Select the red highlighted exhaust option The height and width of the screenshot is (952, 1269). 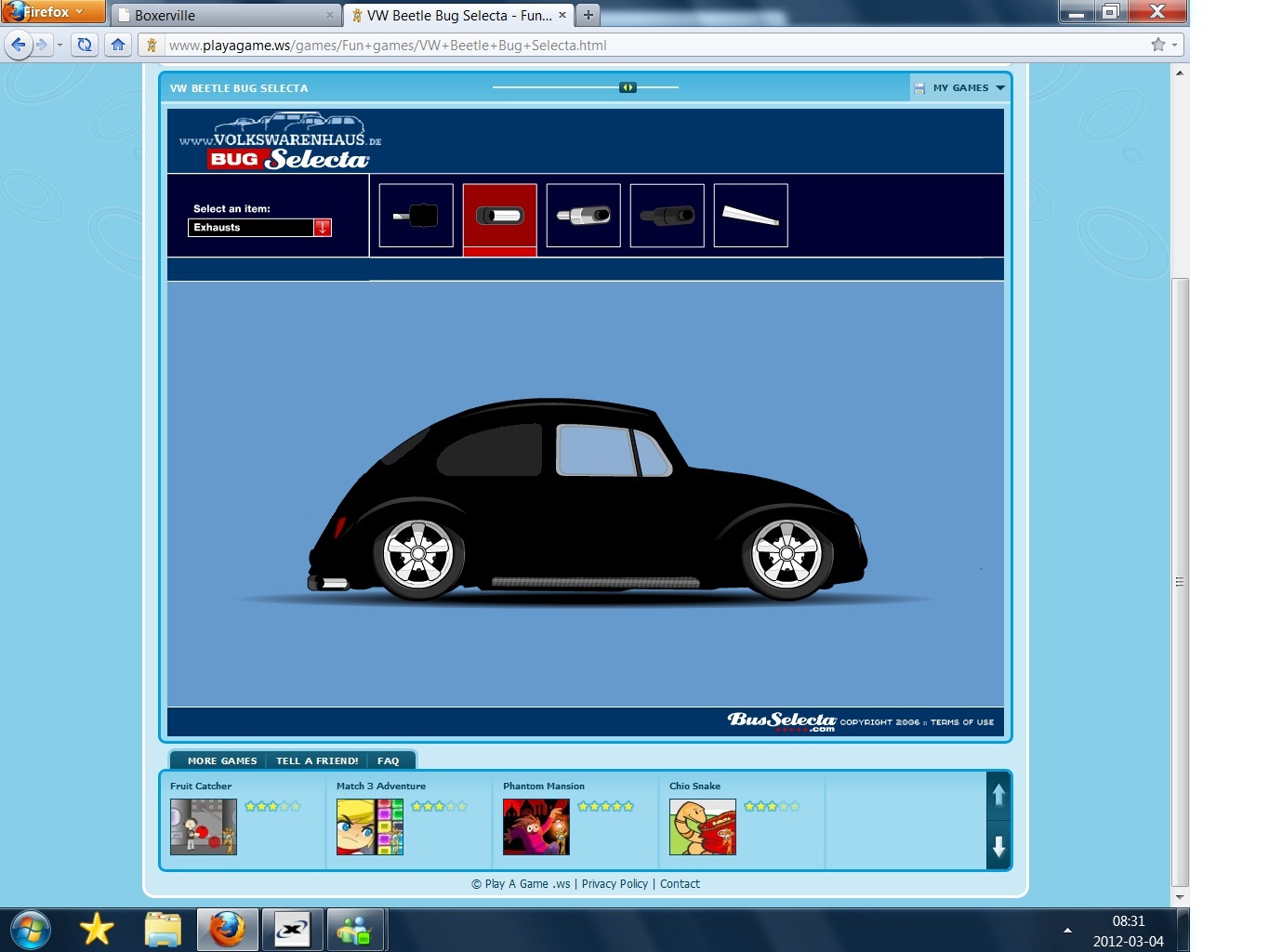click(x=499, y=216)
